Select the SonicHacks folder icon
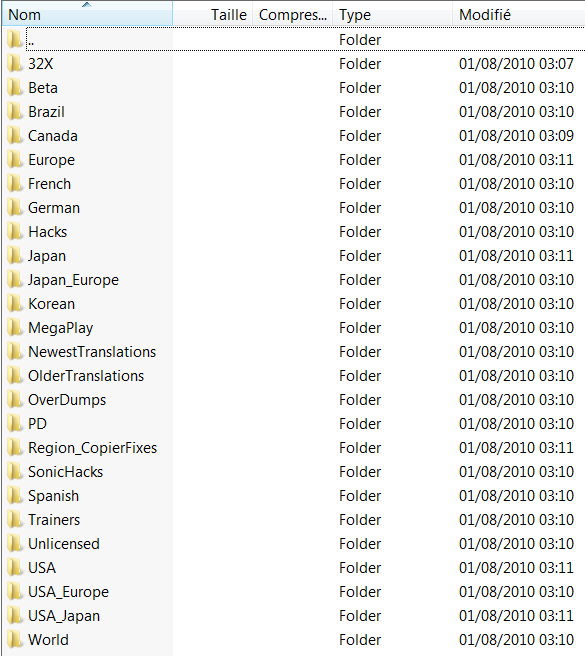585x656 pixels. [15, 472]
